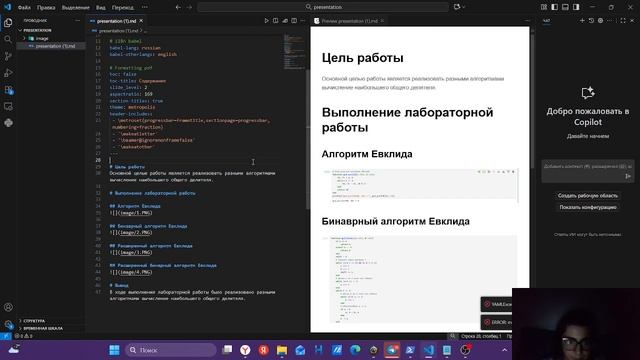Open the Run and Debug view

coord(8,73)
